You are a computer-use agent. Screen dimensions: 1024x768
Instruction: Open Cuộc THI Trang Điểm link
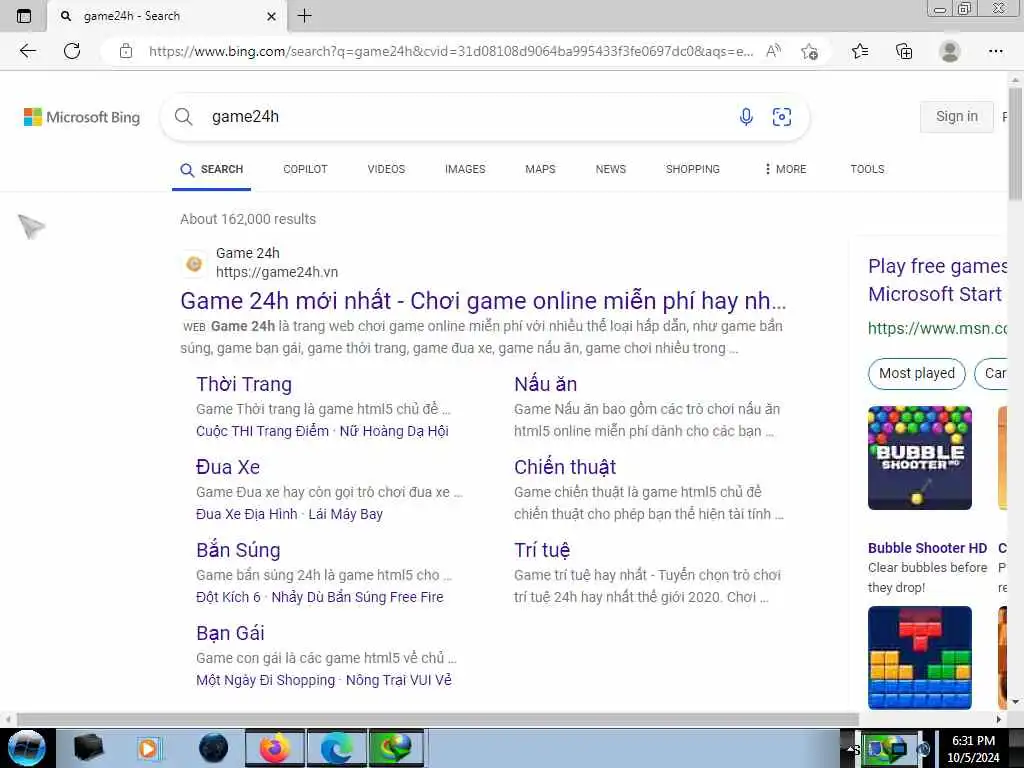[262, 431]
